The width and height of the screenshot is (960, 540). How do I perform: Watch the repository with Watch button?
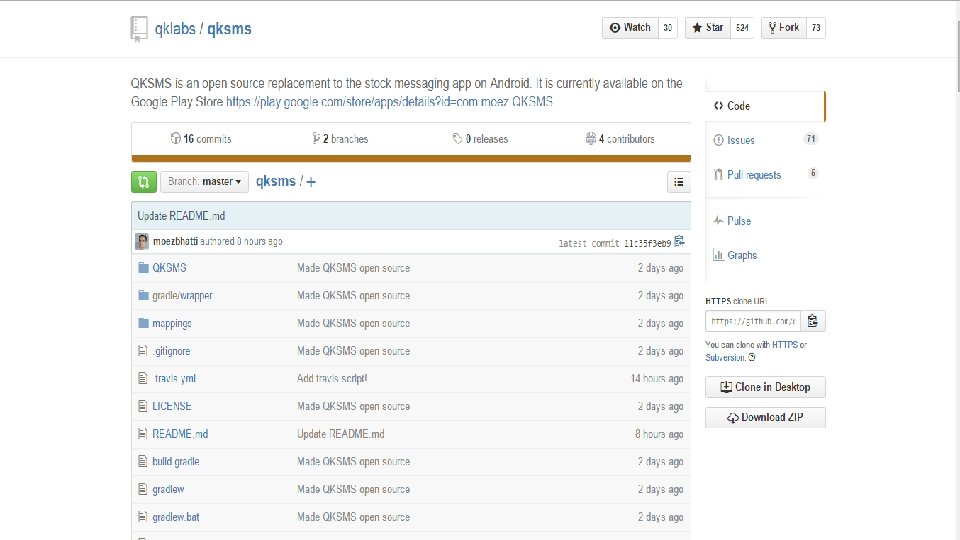tap(630, 28)
